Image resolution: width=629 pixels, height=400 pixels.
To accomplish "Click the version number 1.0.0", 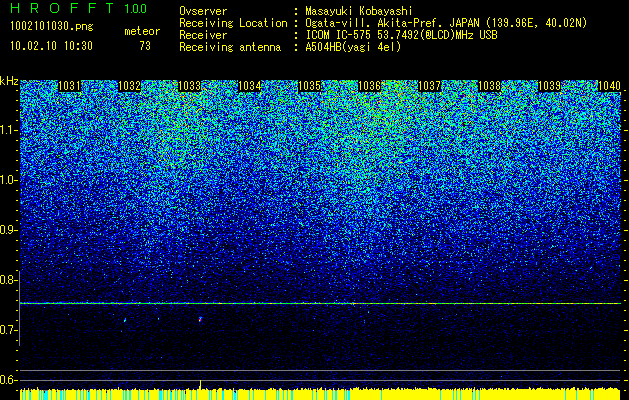I will pyautogui.click(x=136, y=8).
